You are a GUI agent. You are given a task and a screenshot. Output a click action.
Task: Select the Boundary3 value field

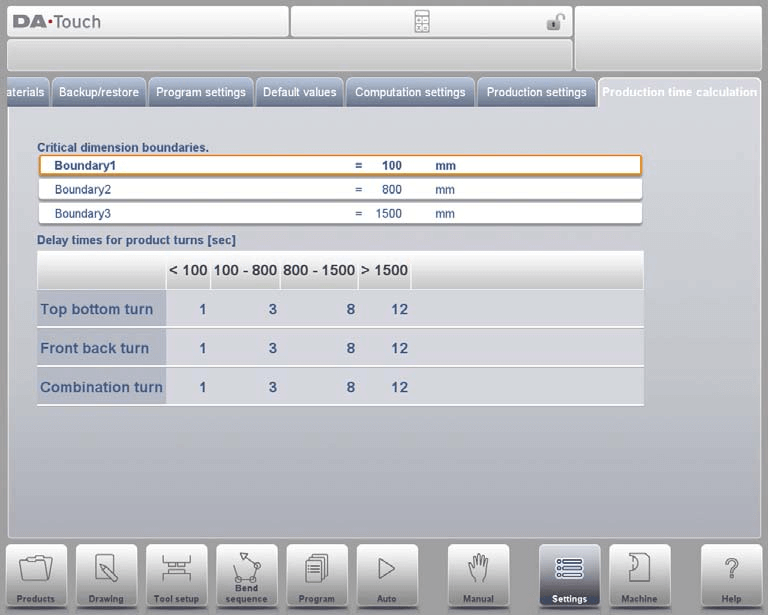tap(388, 213)
